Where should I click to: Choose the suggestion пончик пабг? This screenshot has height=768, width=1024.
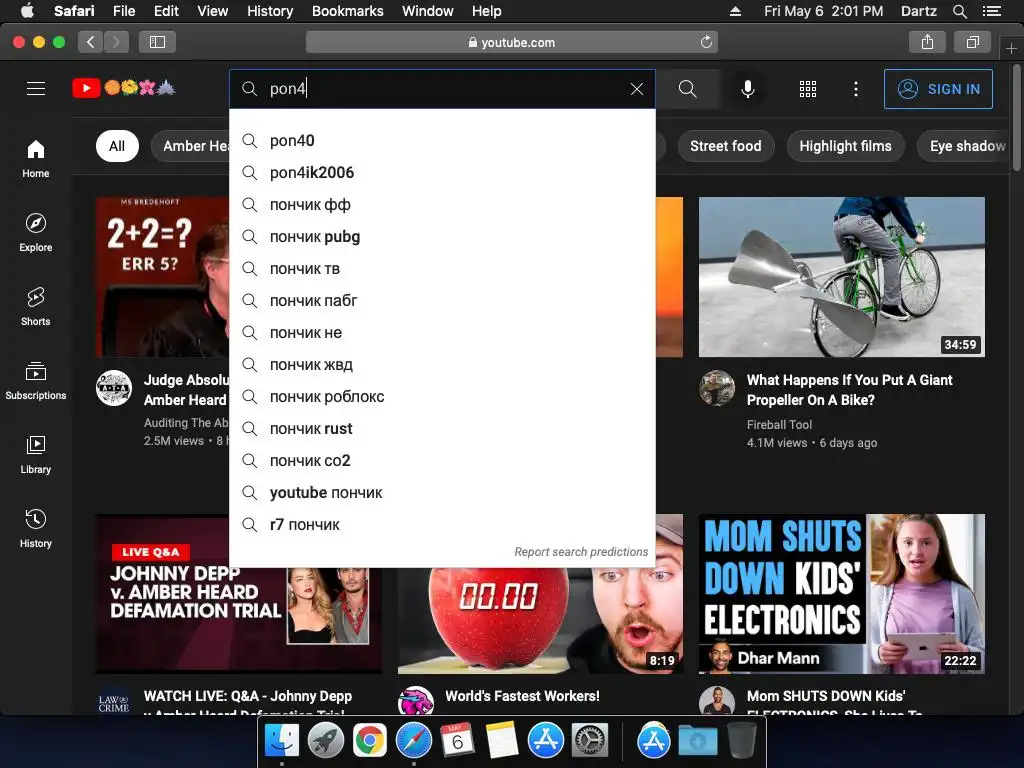pos(442,300)
